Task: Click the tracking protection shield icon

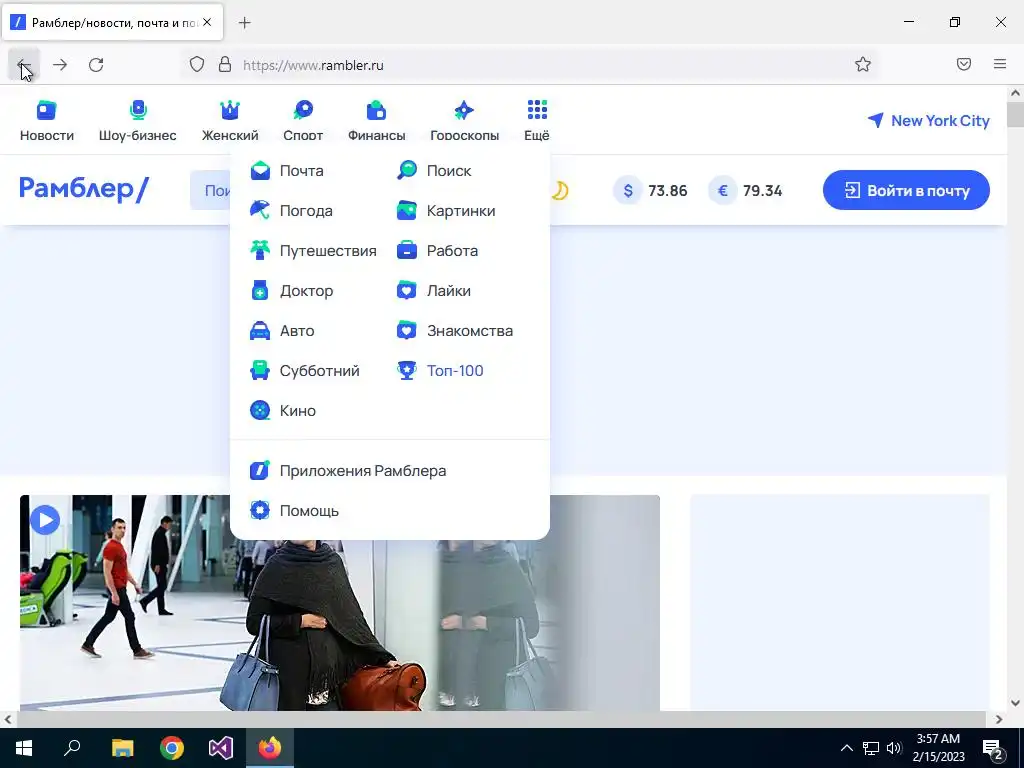Action: click(197, 64)
